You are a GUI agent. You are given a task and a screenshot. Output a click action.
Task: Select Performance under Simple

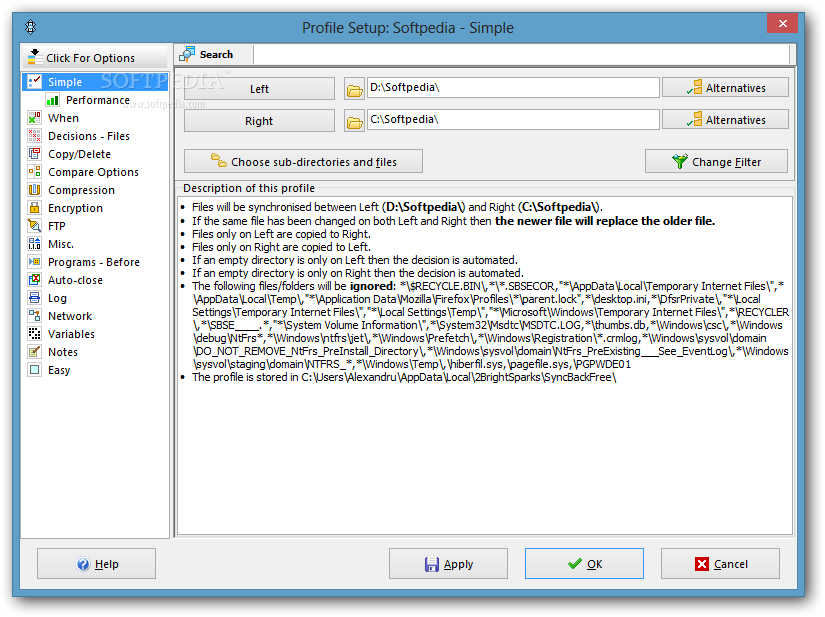(x=97, y=100)
